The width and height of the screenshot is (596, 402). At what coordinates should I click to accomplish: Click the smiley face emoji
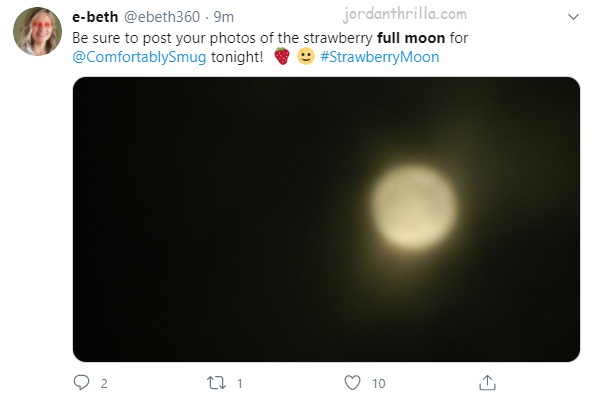(x=306, y=56)
